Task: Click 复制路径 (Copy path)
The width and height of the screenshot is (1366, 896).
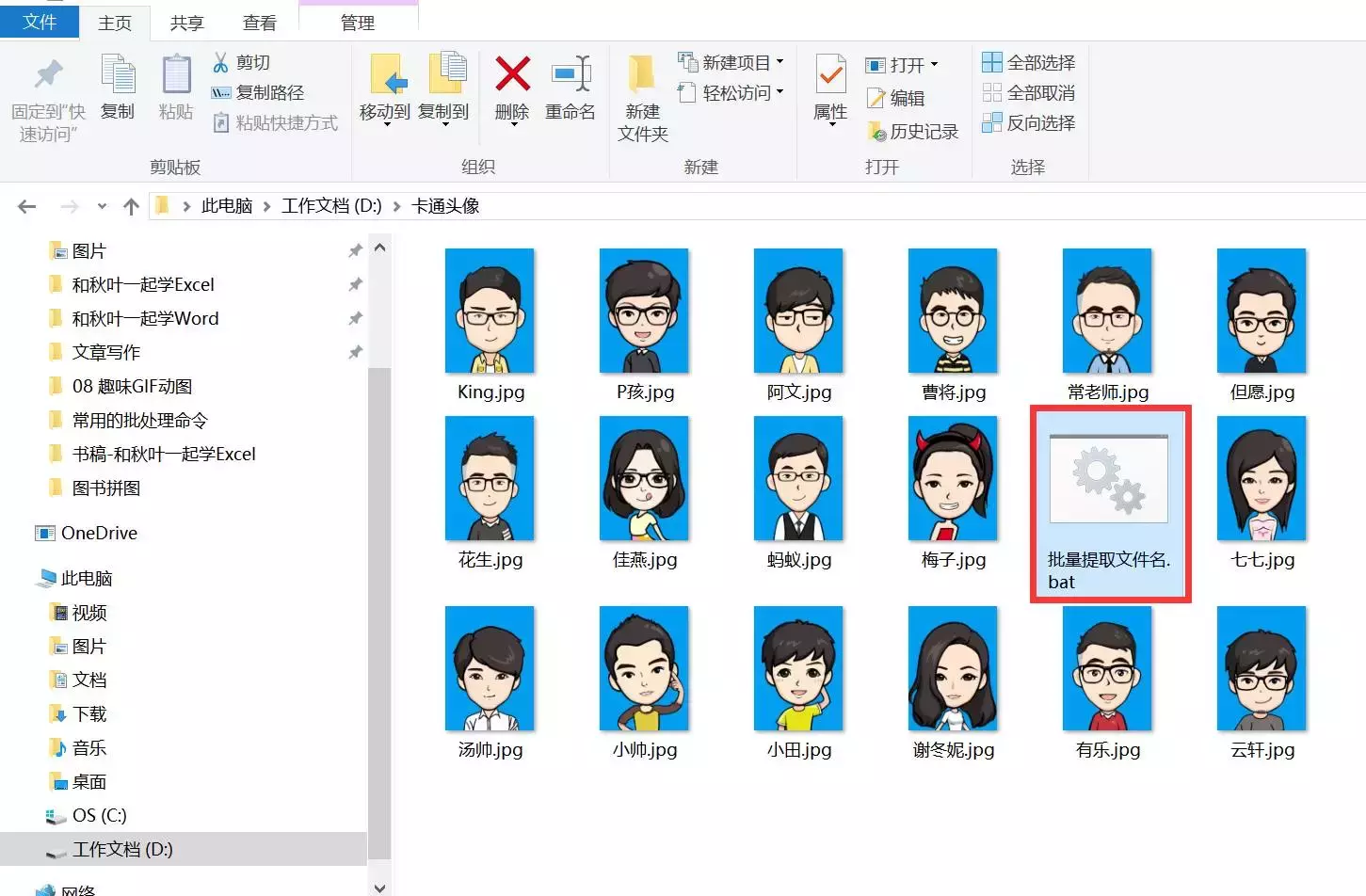Action: click(258, 92)
